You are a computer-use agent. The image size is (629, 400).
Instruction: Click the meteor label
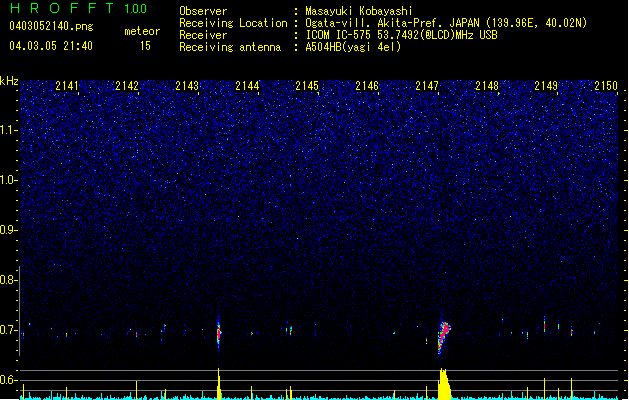(142, 31)
